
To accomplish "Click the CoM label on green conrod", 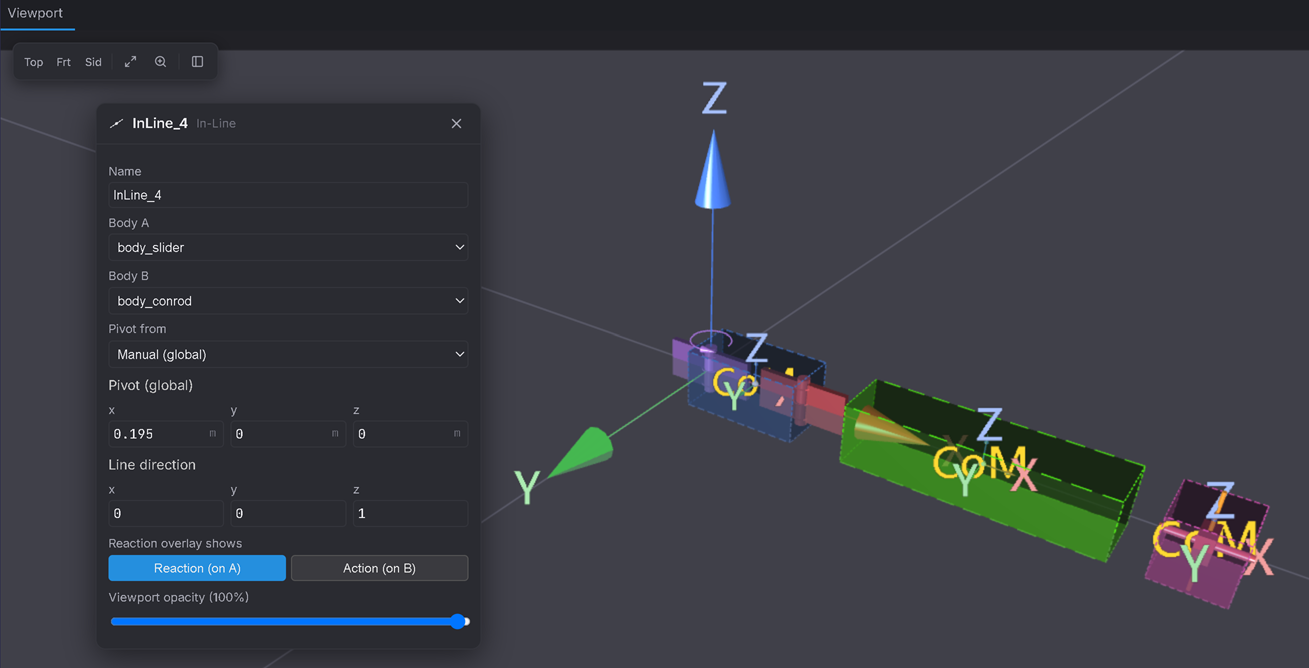I will [x=980, y=463].
